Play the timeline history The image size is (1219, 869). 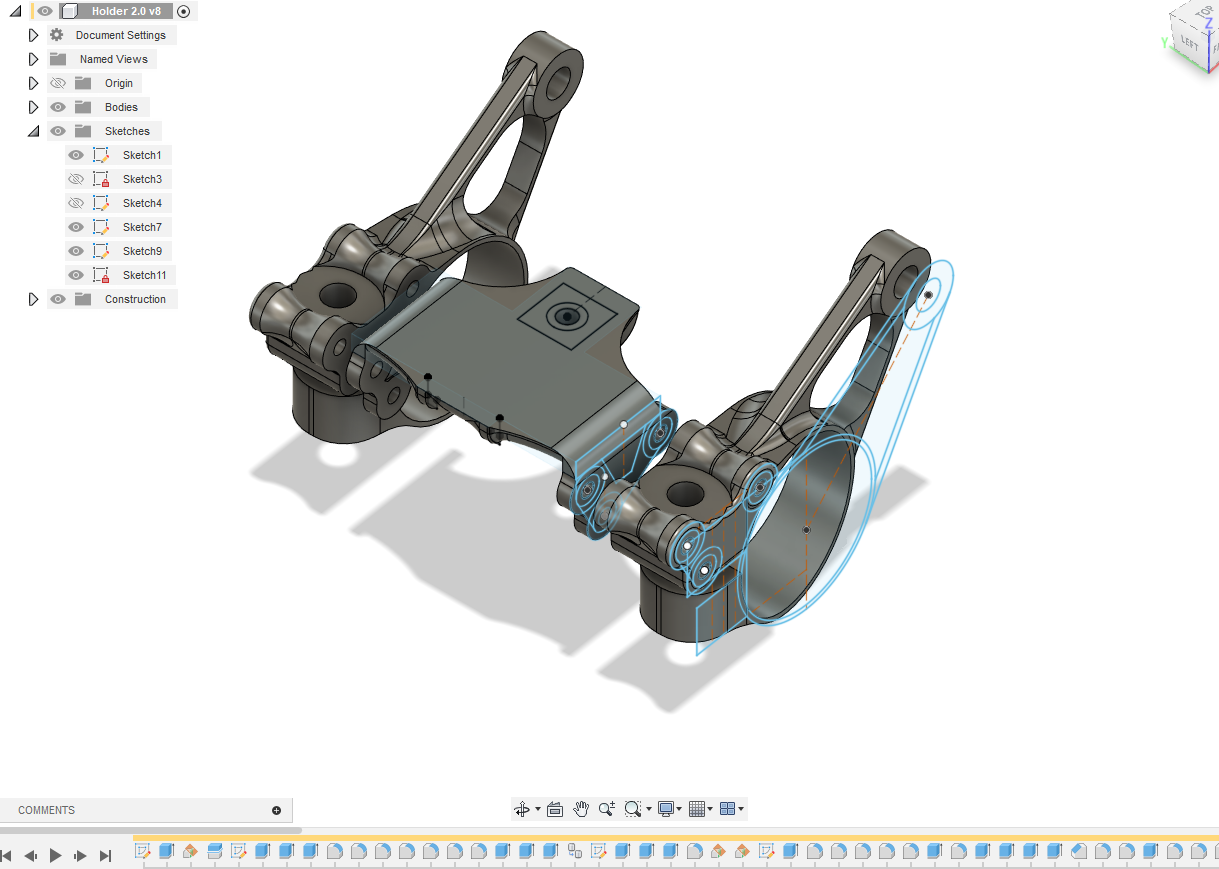(56, 855)
